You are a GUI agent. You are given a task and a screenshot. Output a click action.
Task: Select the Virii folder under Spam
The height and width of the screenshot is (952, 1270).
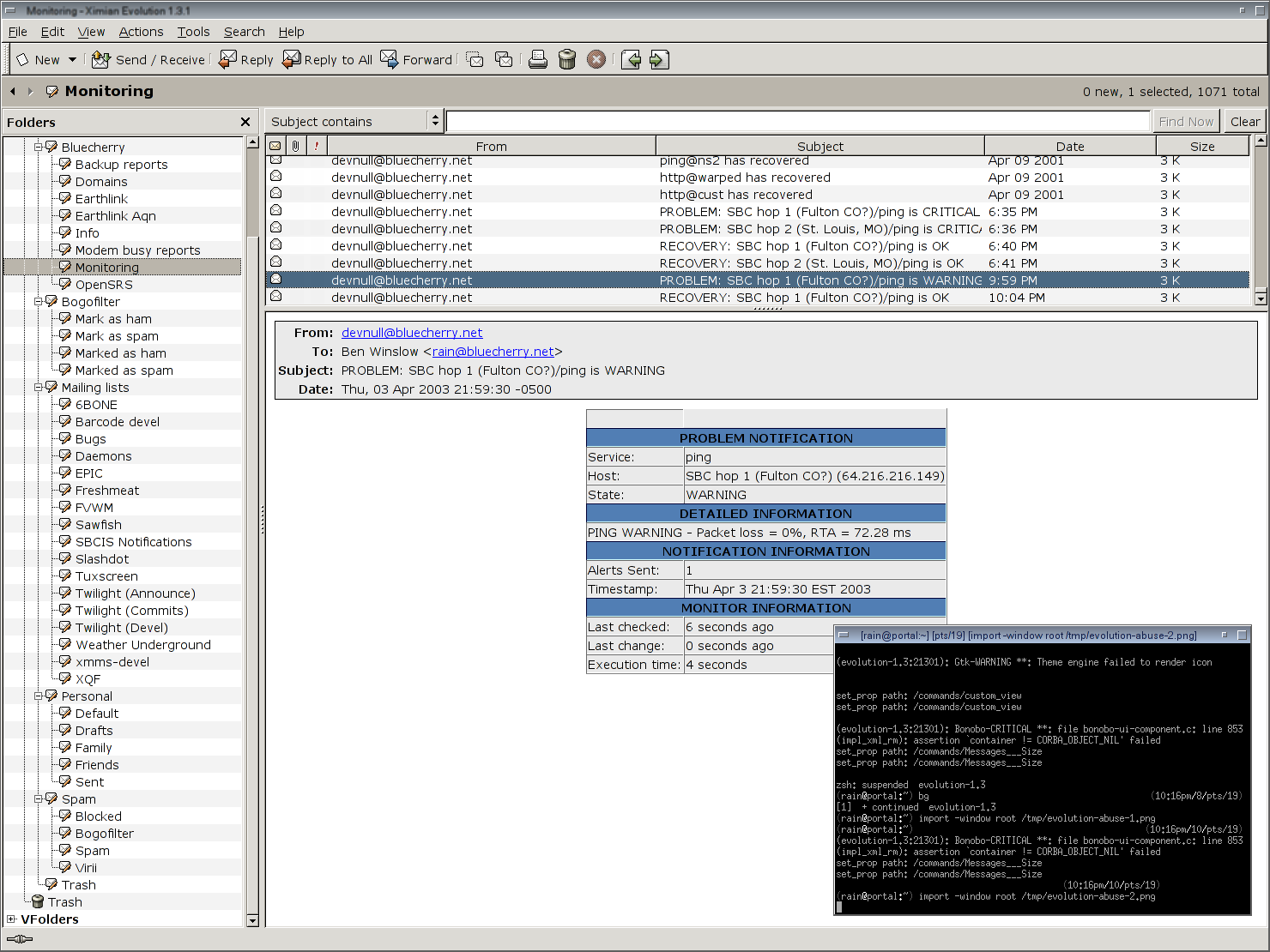click(x=86, y=867)
